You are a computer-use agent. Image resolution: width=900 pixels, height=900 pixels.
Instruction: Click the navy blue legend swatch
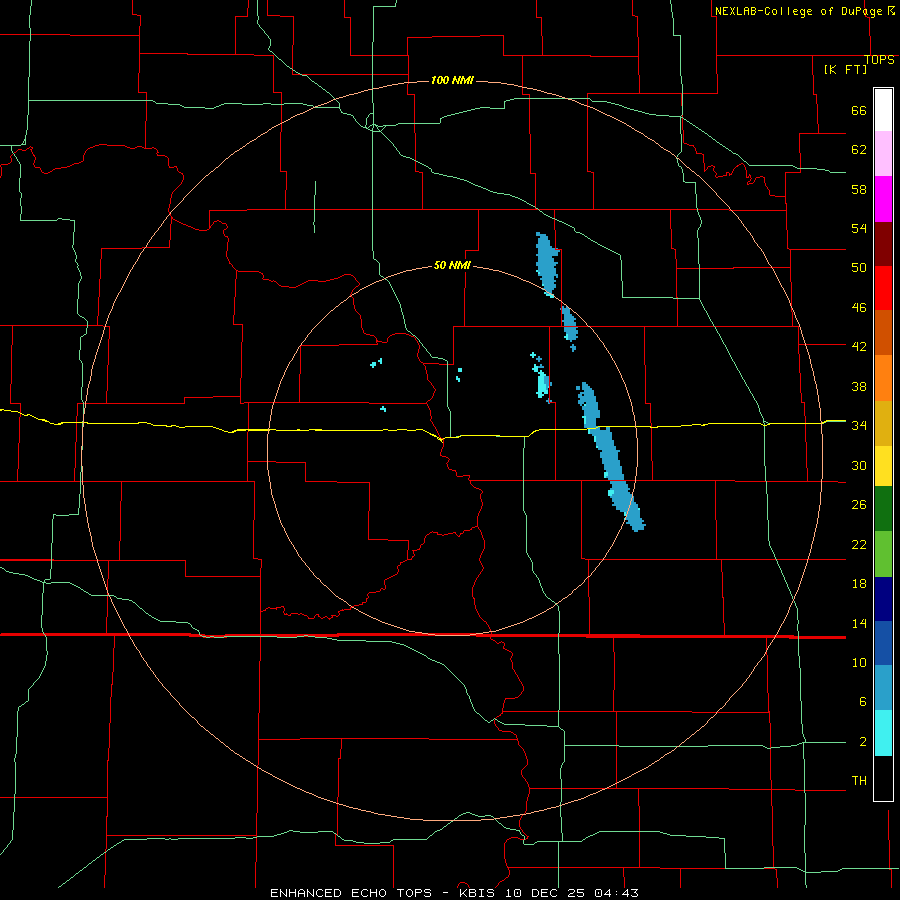pos(883,599)
